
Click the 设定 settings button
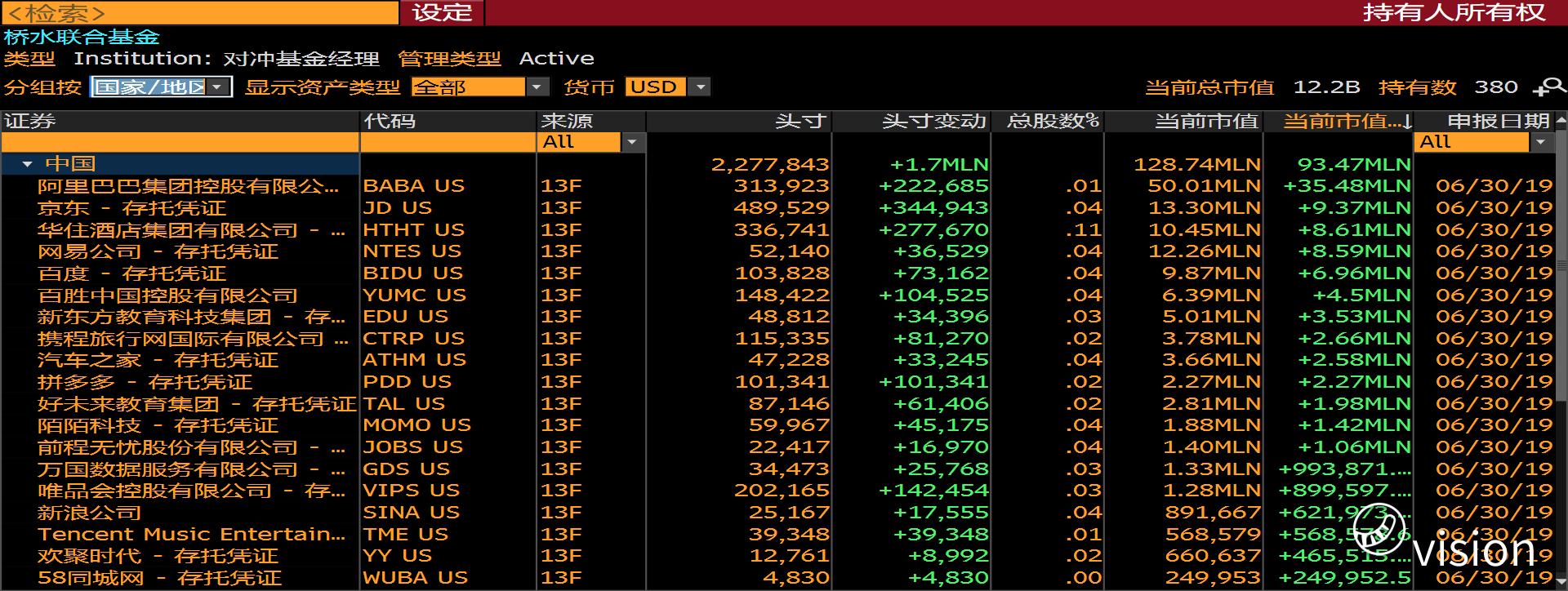(442, 12)
